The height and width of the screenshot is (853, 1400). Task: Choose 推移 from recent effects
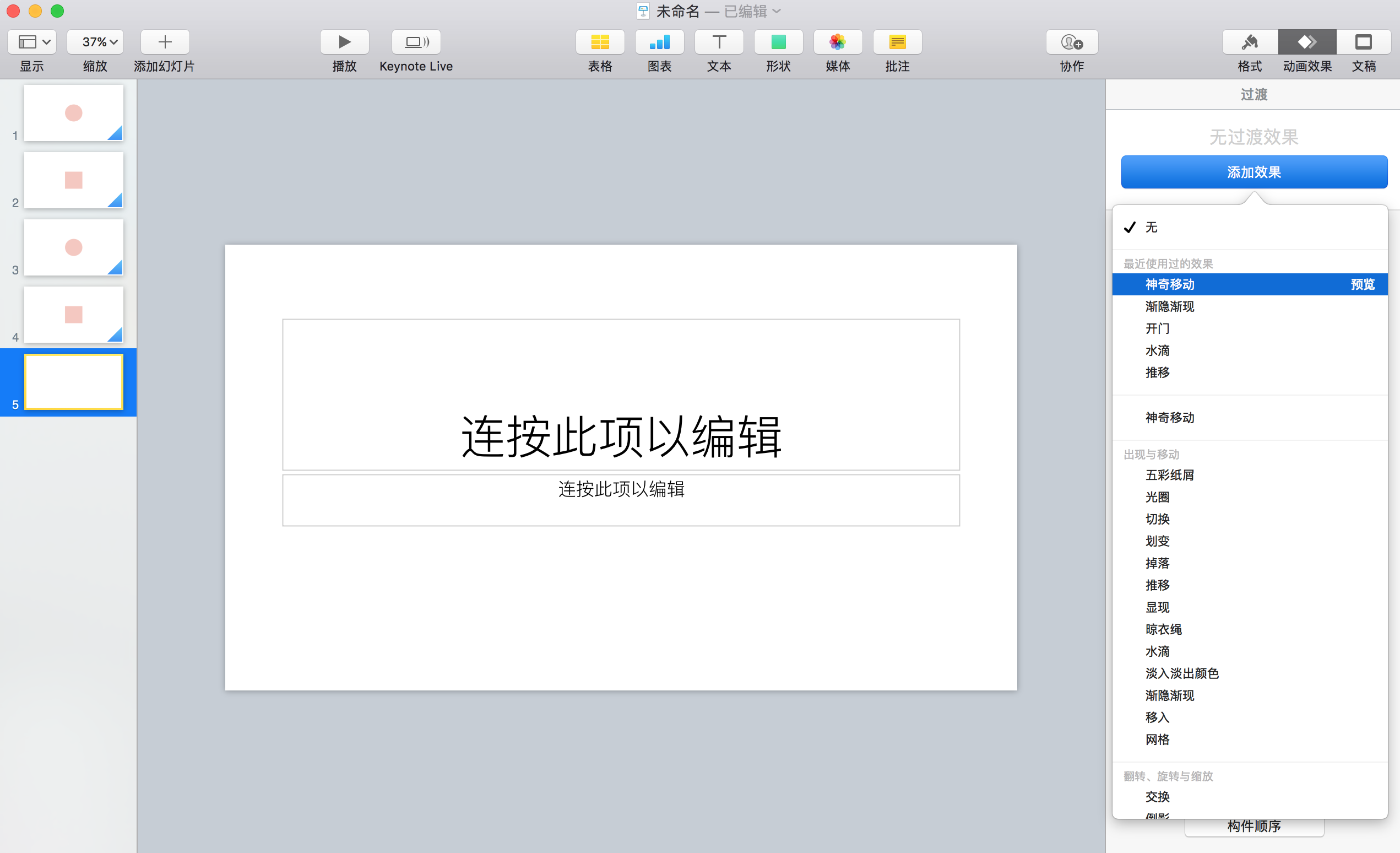[x=1250, y=372]
